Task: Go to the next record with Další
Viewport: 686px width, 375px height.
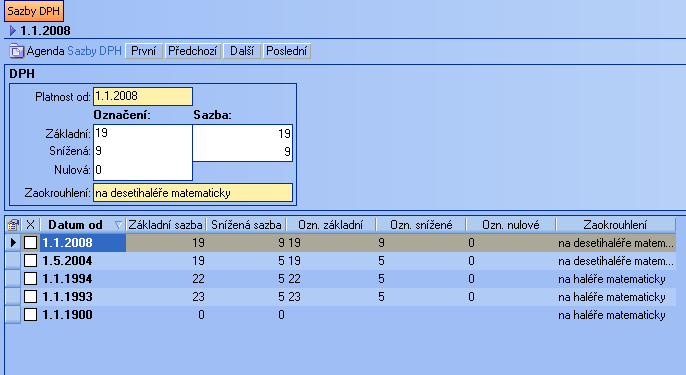Action: (242, 51)
